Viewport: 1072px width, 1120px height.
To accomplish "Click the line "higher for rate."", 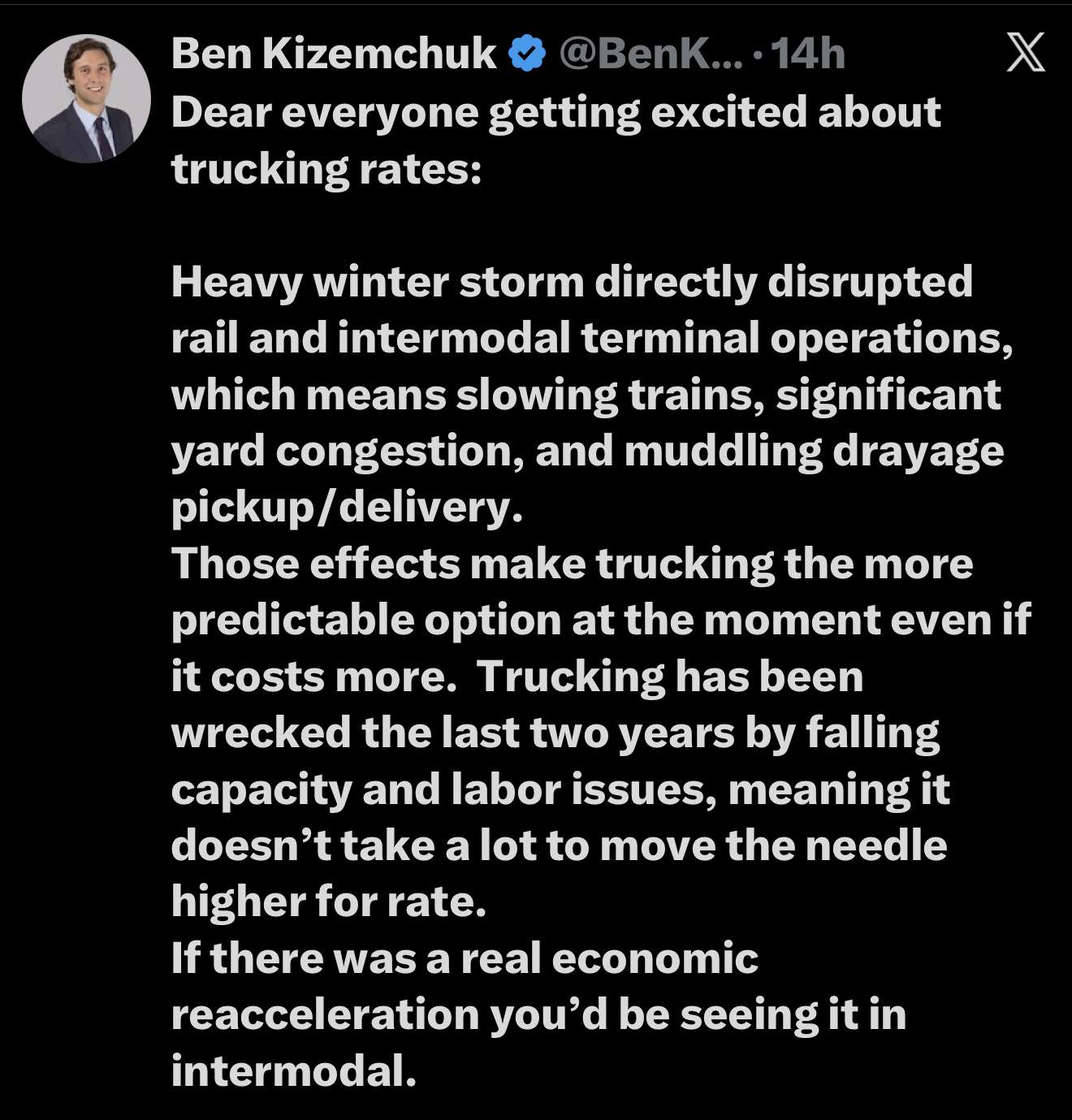I will [x=329, y=902].
